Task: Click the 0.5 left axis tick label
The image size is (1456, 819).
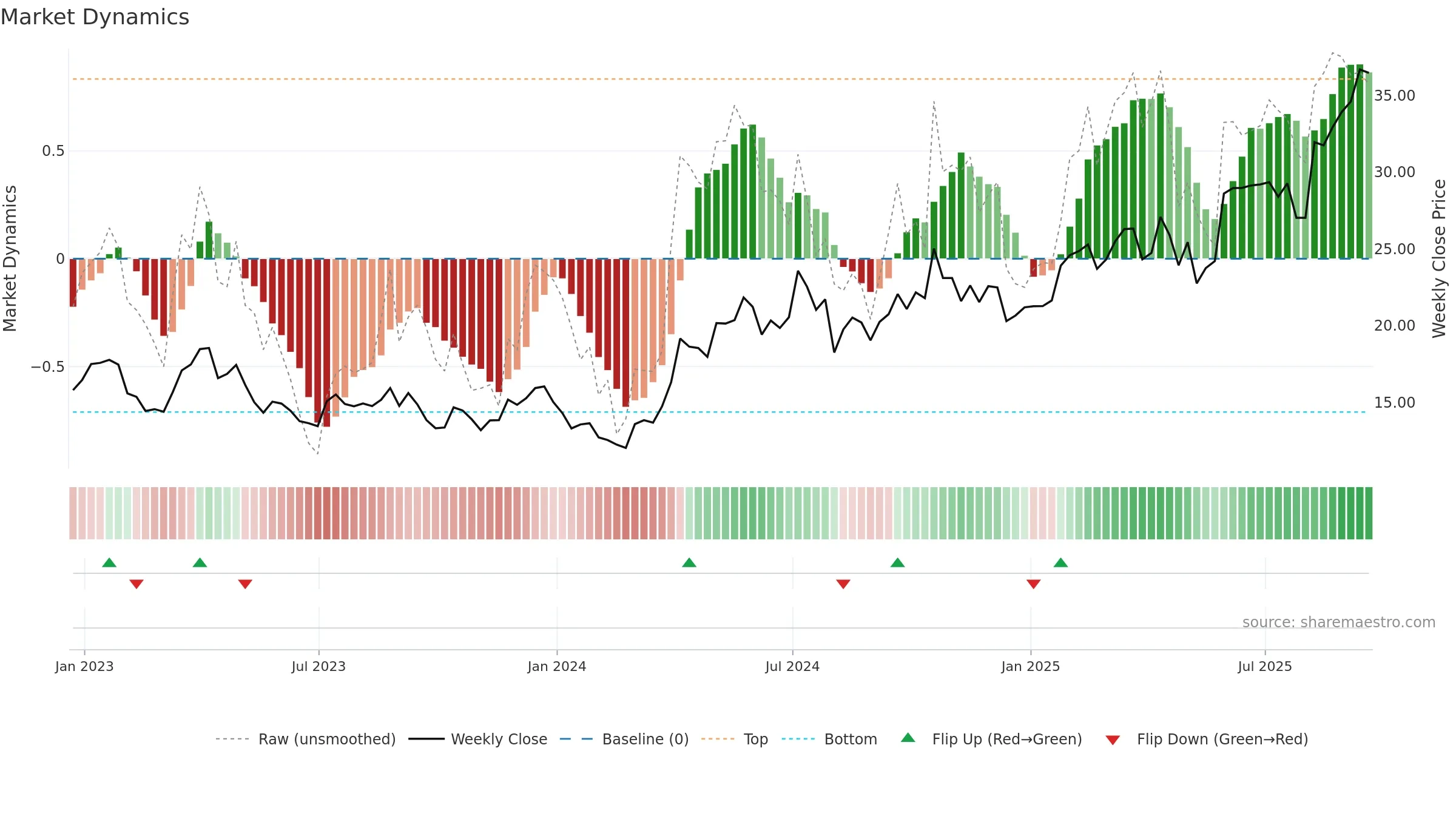Action: tap(53, 151)
